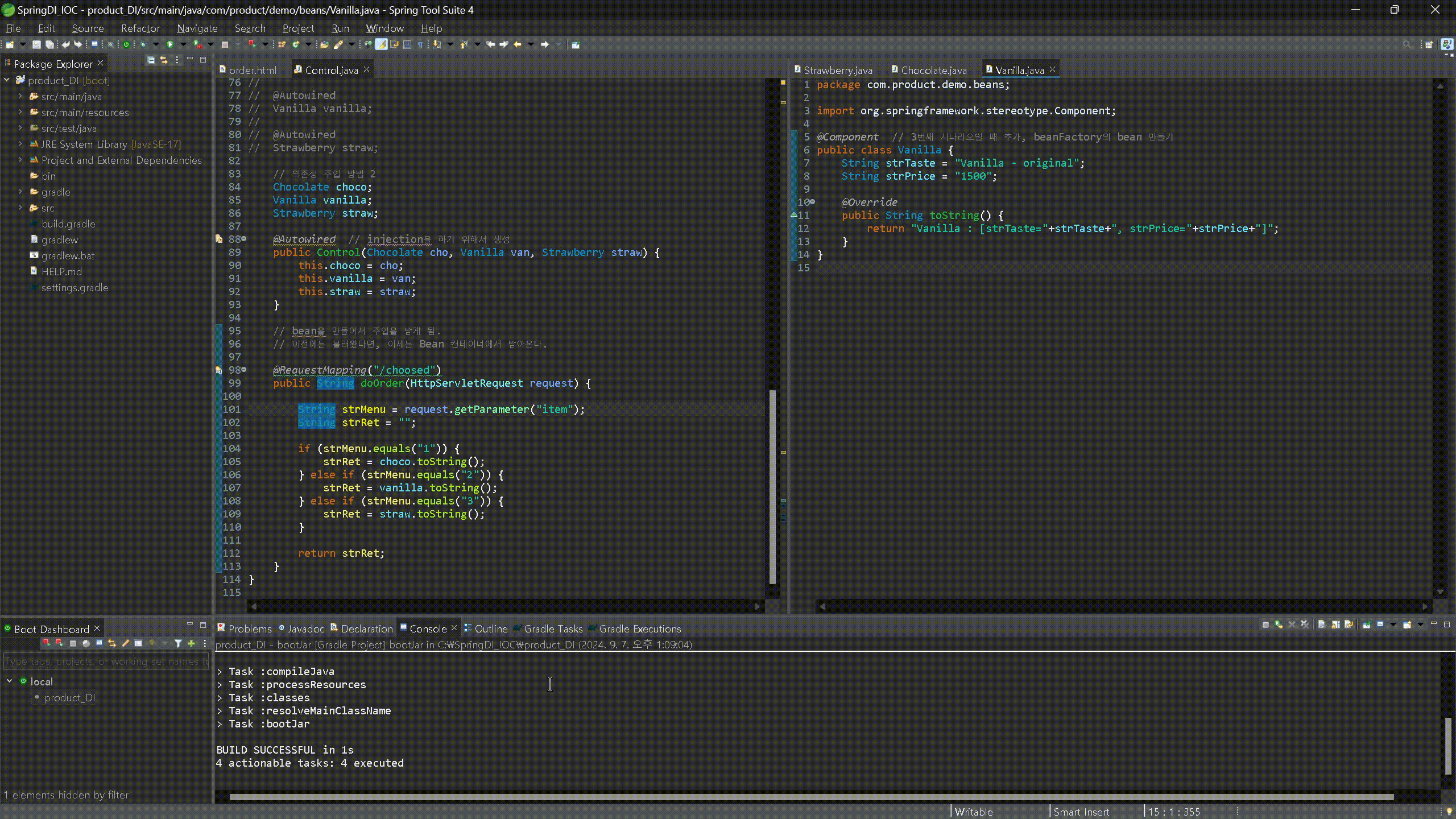This screenshot has width=1456, height=819.
Task: Switch to the Chocolate.java editor tab
Action: tap(933, 70)
